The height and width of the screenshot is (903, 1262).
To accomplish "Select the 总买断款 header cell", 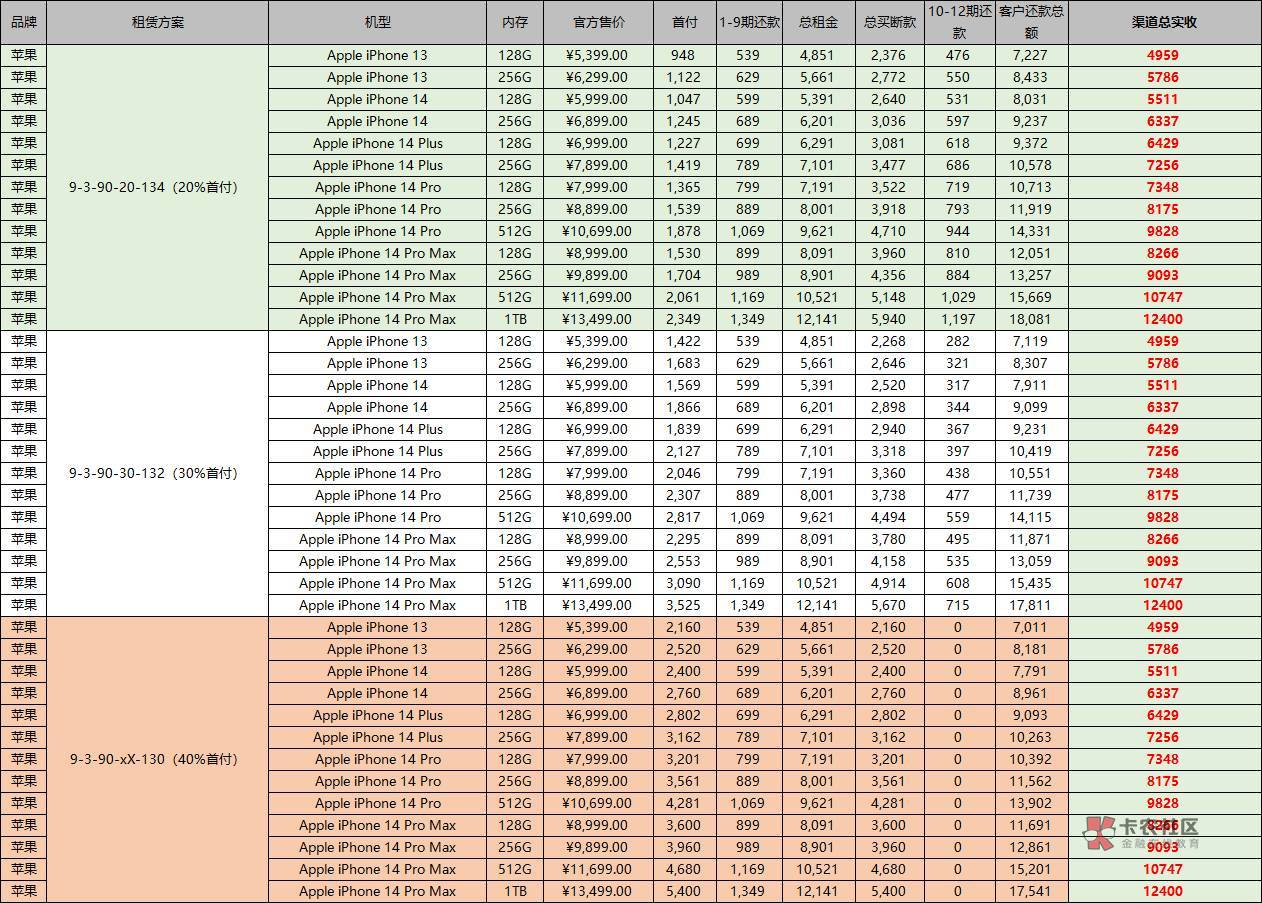I will click(x=888, y=22).
